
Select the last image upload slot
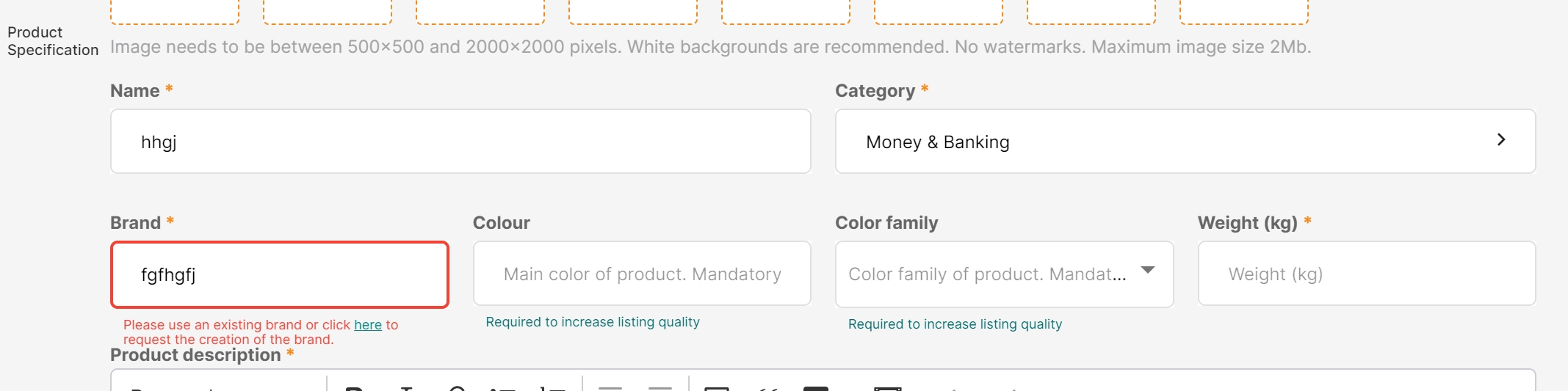click(1244, 12)
